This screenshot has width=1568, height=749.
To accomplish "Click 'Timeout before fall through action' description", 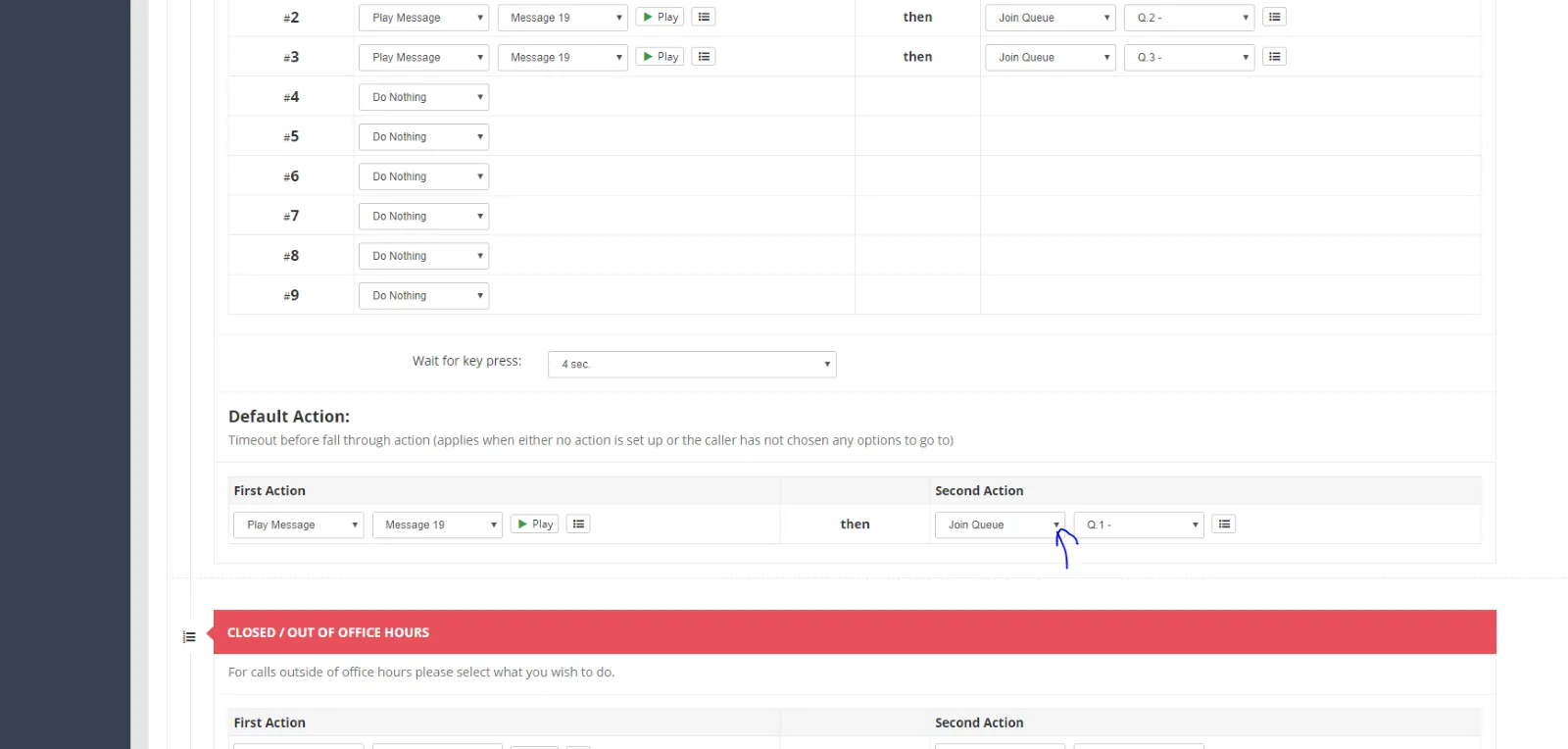I will click(x=591, y=440).
